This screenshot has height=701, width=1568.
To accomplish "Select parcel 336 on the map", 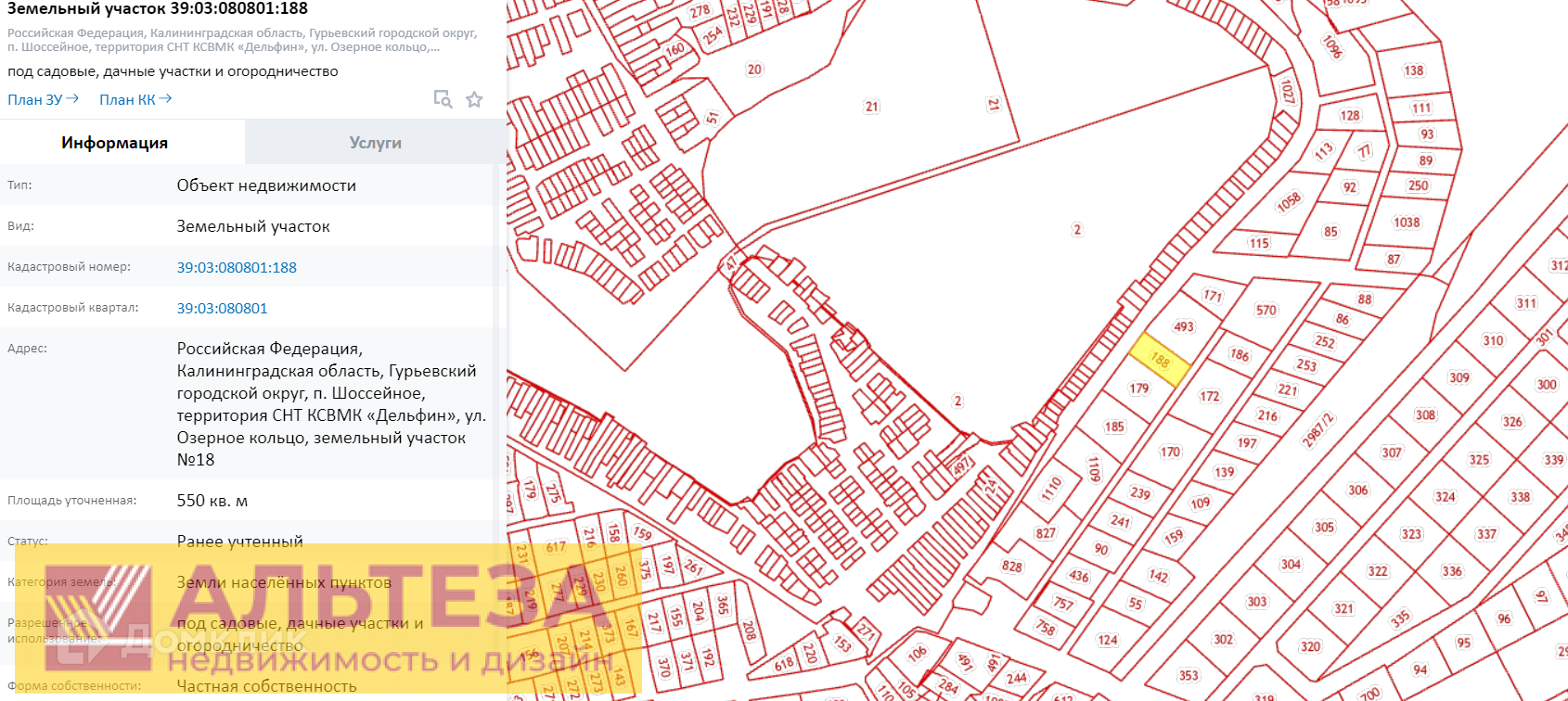I will tap(1452, 571).
